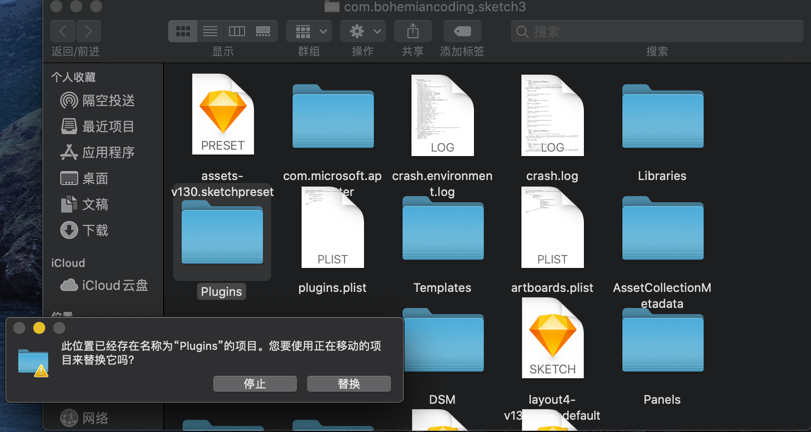Go back with the left arrow button
Screen dimensions: 811x432
(x=63, y=32)
